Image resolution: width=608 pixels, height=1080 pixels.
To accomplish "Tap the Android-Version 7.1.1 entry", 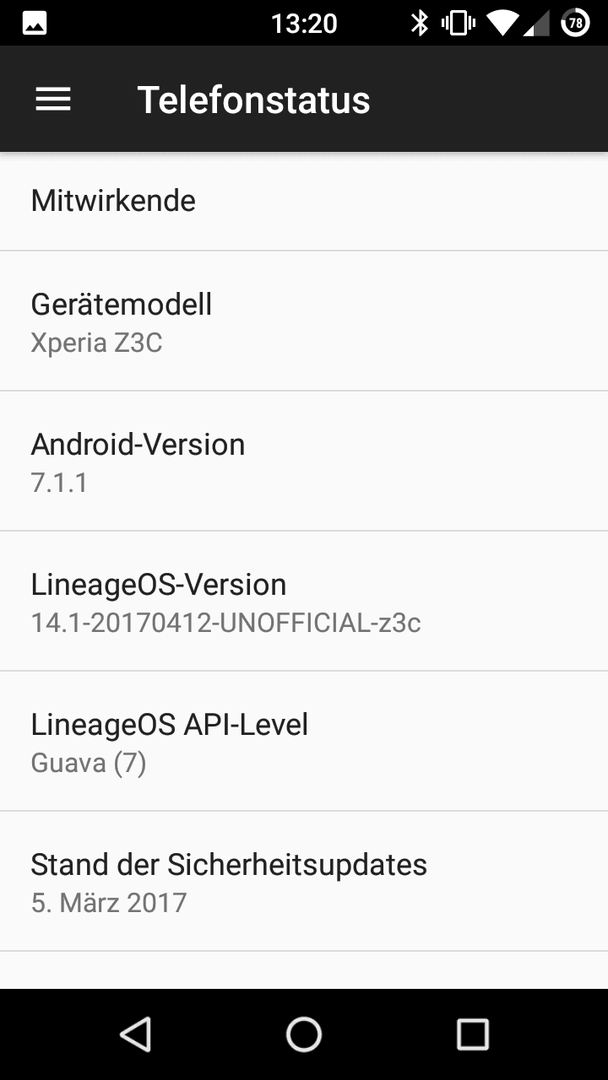I will (x=304, y=461).
